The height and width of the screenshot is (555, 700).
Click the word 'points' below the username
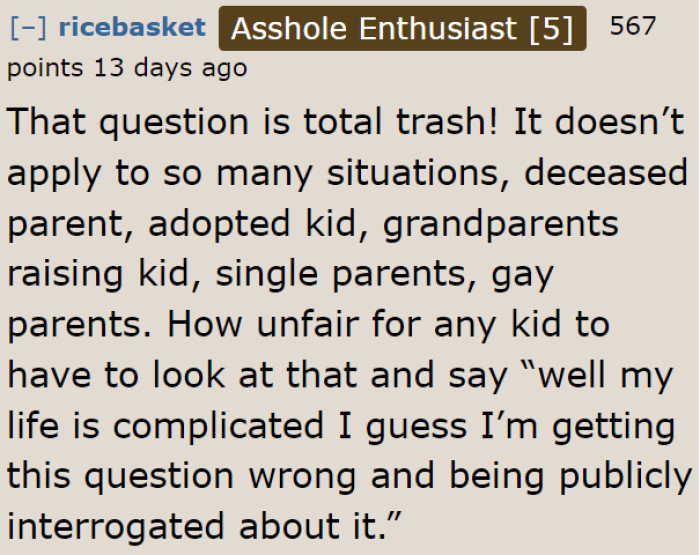45,69
